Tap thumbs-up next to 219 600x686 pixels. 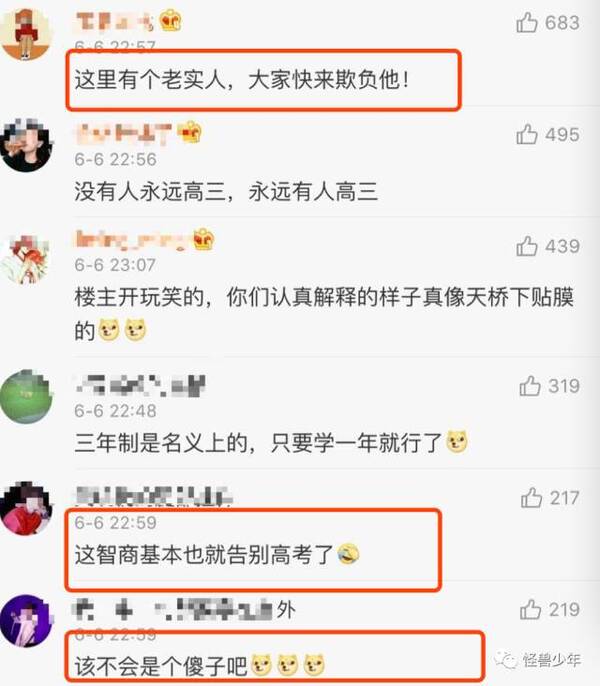[530, 609]
